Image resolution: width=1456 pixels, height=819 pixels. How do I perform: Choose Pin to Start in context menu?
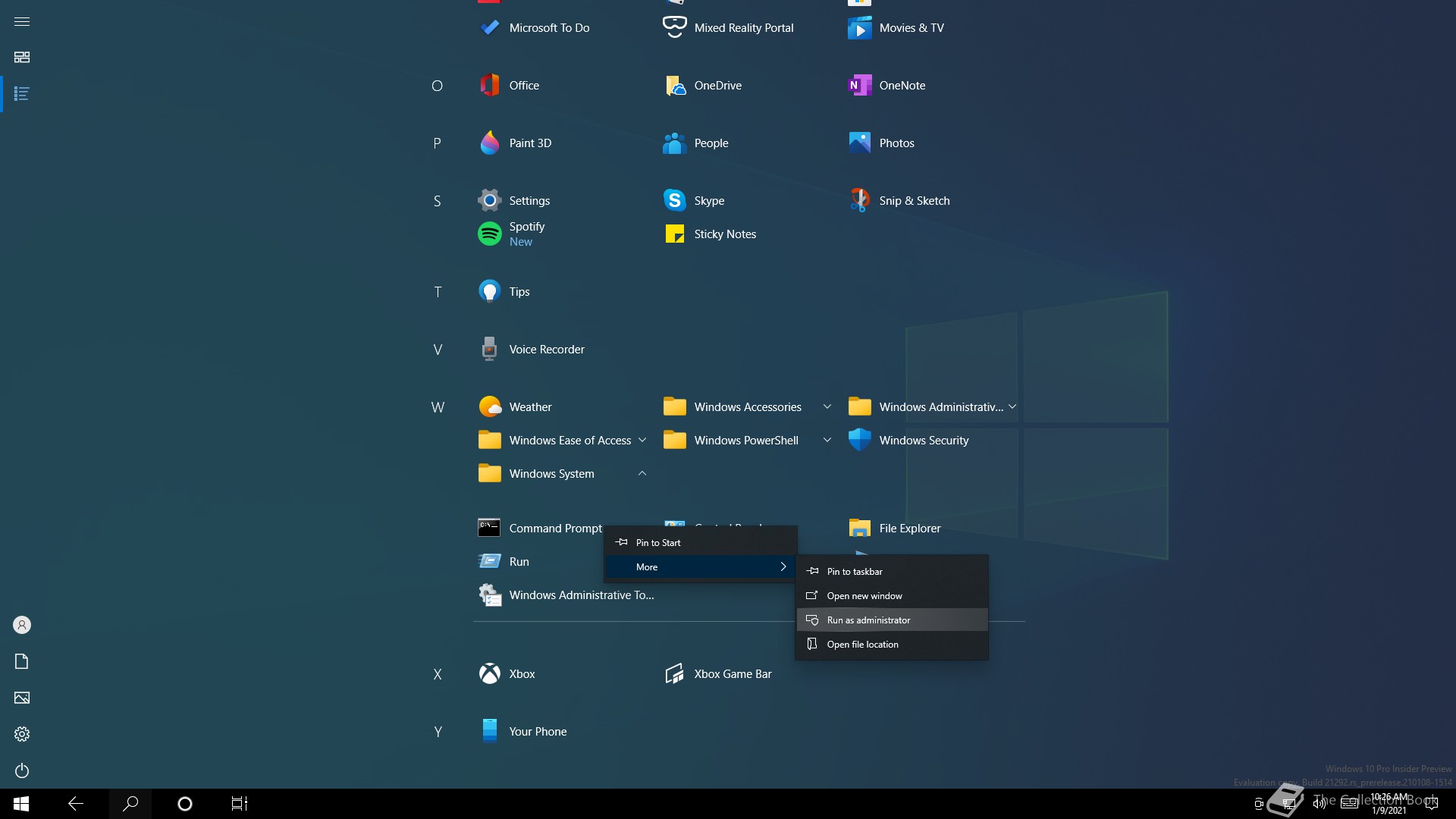point(701,543)
